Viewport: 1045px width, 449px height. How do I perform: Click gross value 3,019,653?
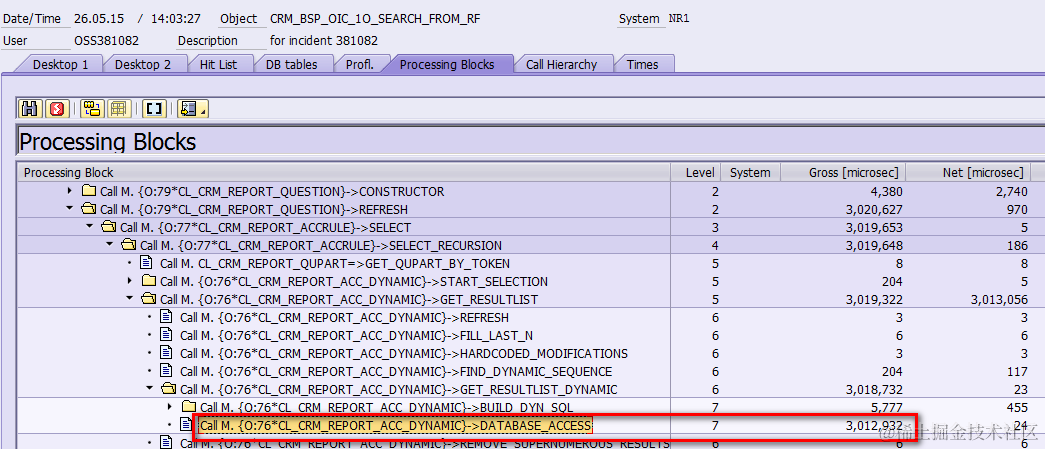click(874, 228)
